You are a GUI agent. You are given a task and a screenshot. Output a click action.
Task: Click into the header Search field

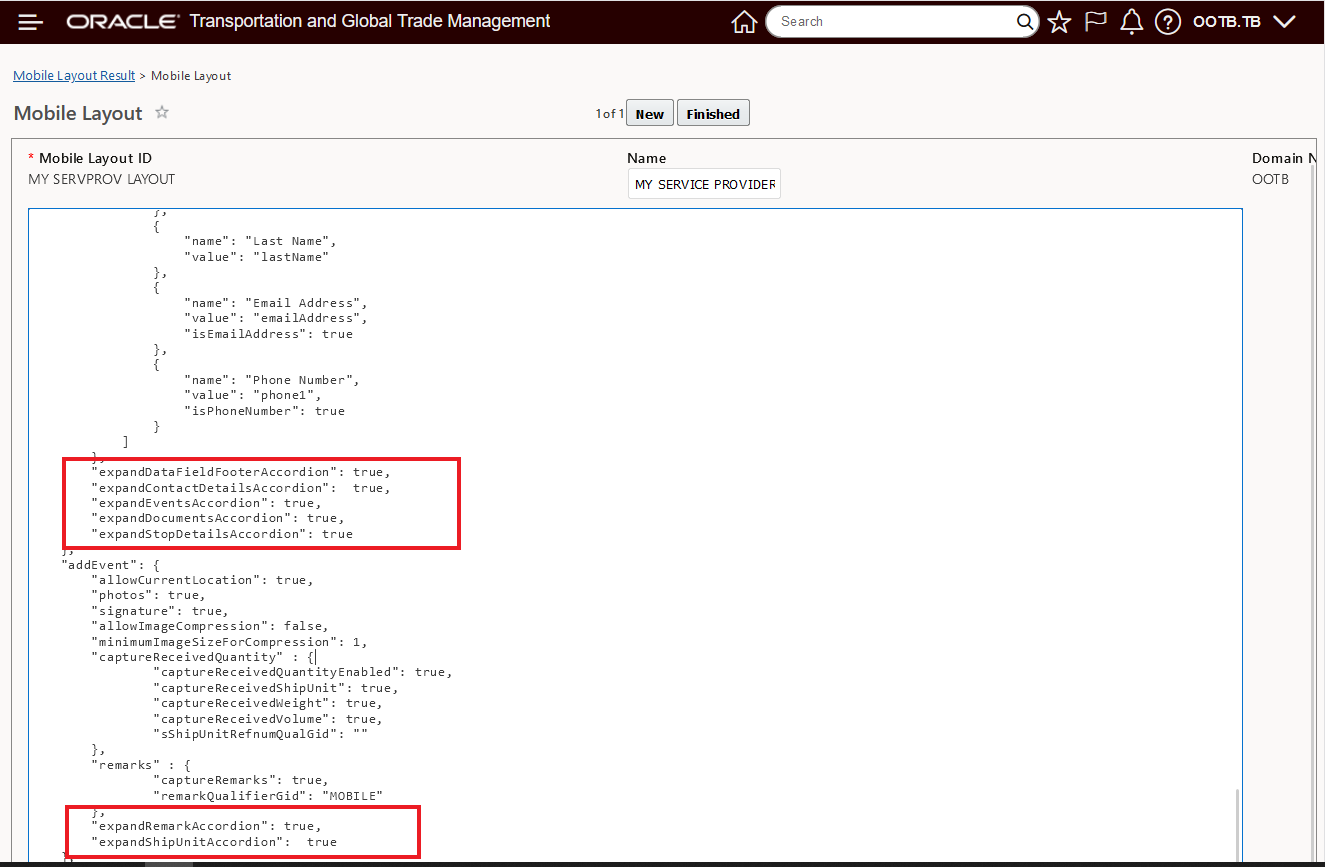tap(895, 22)
